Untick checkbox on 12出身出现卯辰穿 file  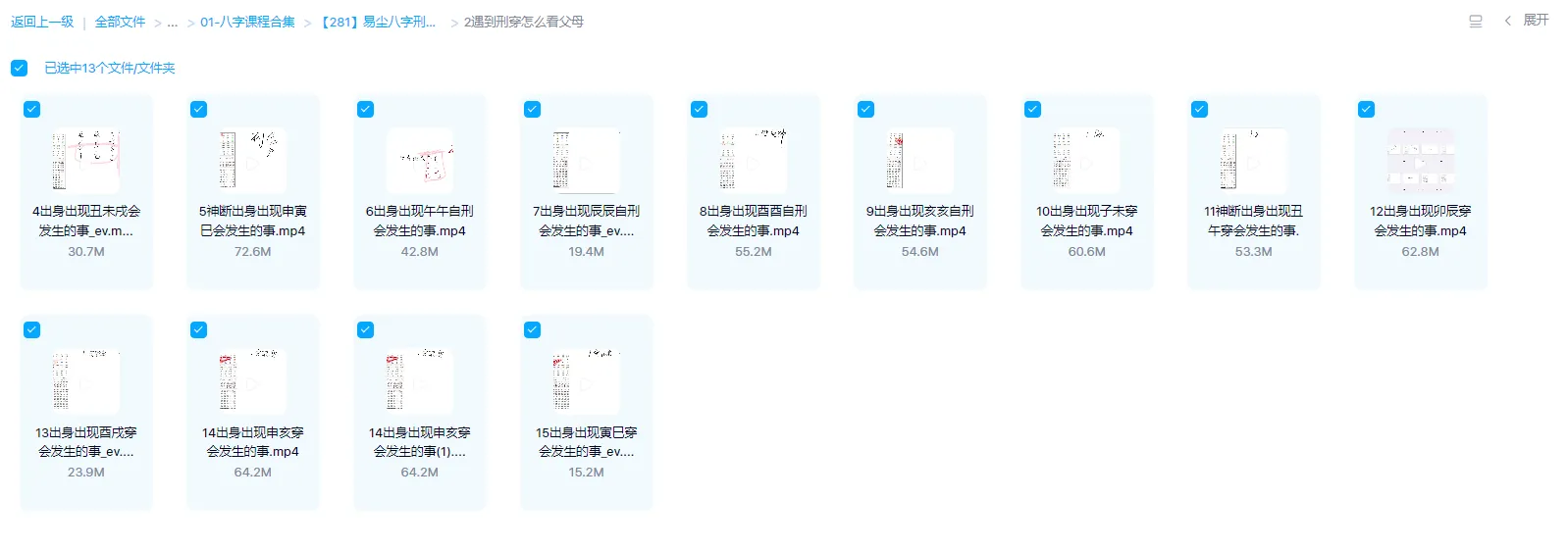click(x=1366, y=109)
